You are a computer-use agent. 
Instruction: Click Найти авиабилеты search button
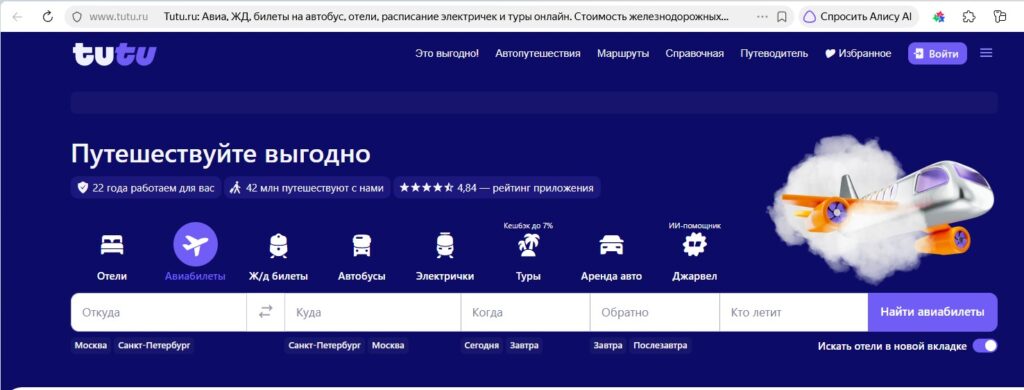pyautogui.click(x=933, y=312)
